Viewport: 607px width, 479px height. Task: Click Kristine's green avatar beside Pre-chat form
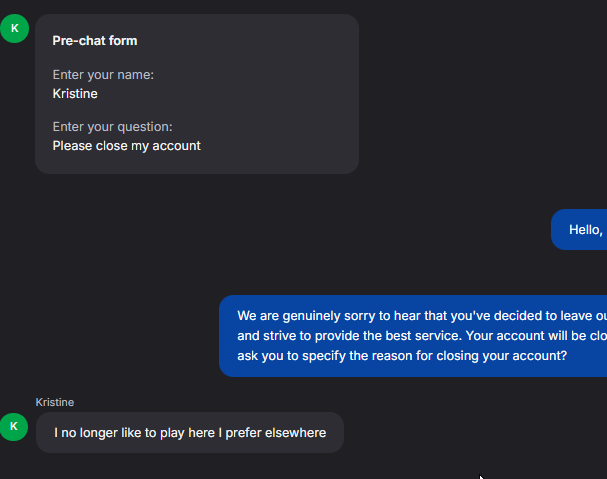coord(14,28)
